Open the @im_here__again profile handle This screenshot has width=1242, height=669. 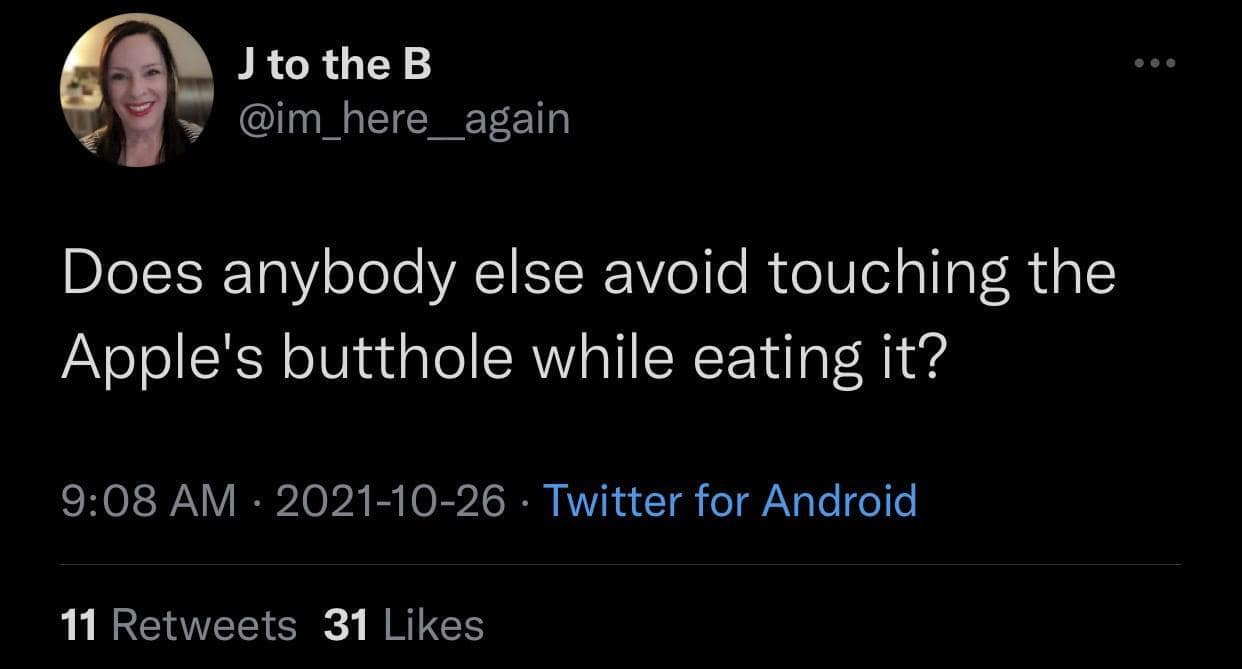click(402, 117)
